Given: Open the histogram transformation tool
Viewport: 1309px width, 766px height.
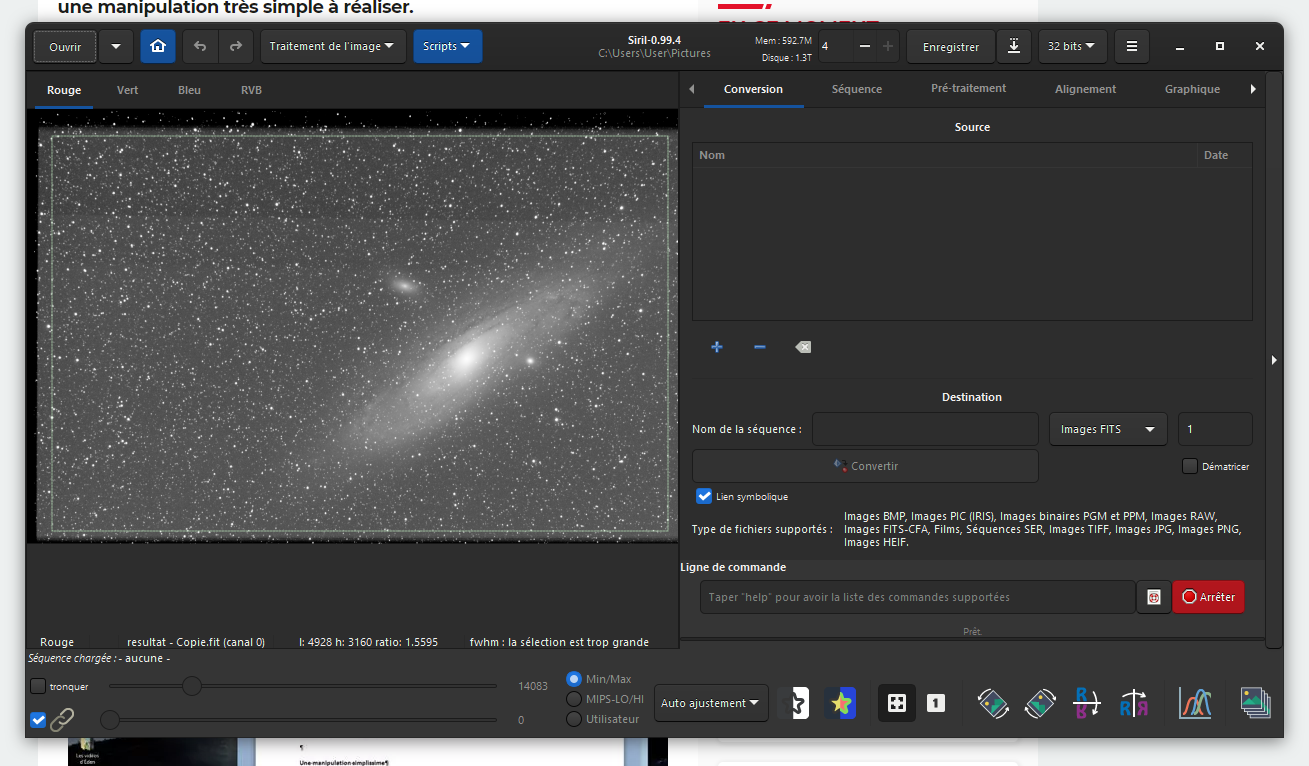Looking at the screenshot, I should [x=1195, y=703].
